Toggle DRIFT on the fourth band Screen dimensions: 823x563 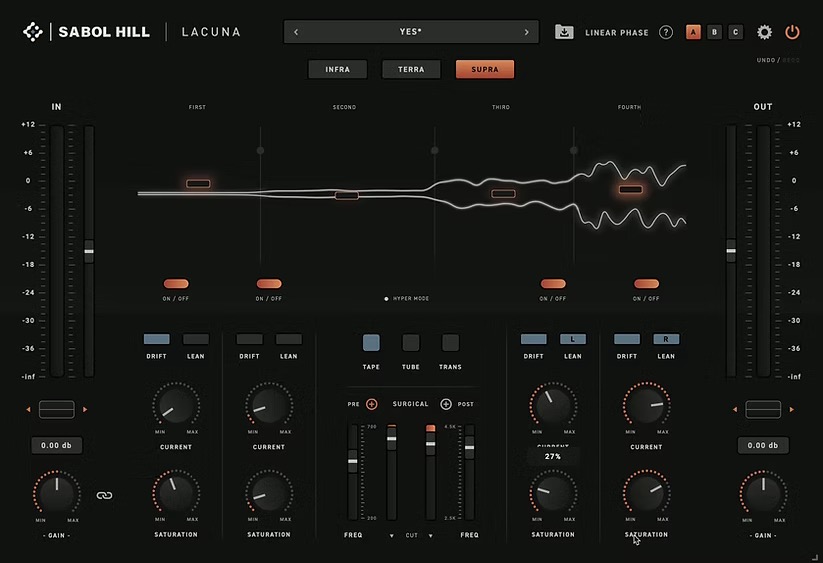pyautogui.click(x=627, y=339)
